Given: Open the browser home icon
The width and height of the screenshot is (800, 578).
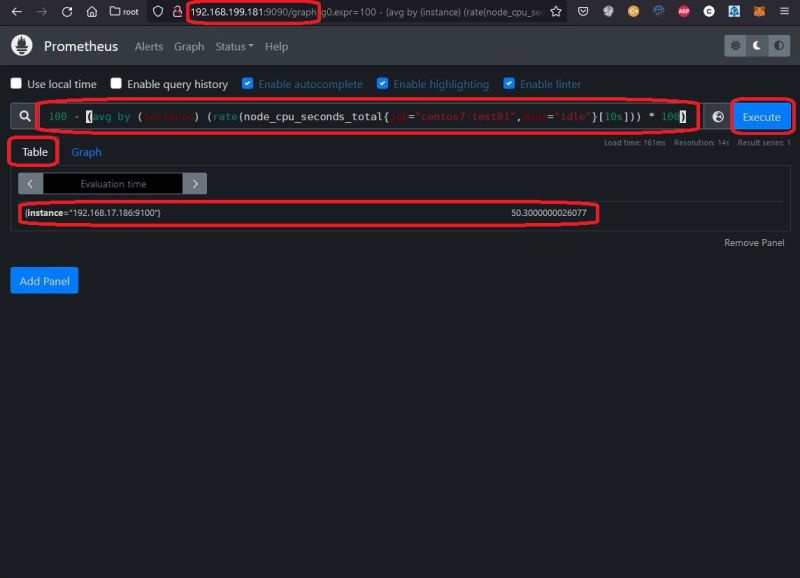Looking at the screenshot, I should pyautogui.click(x=92, y=11).
